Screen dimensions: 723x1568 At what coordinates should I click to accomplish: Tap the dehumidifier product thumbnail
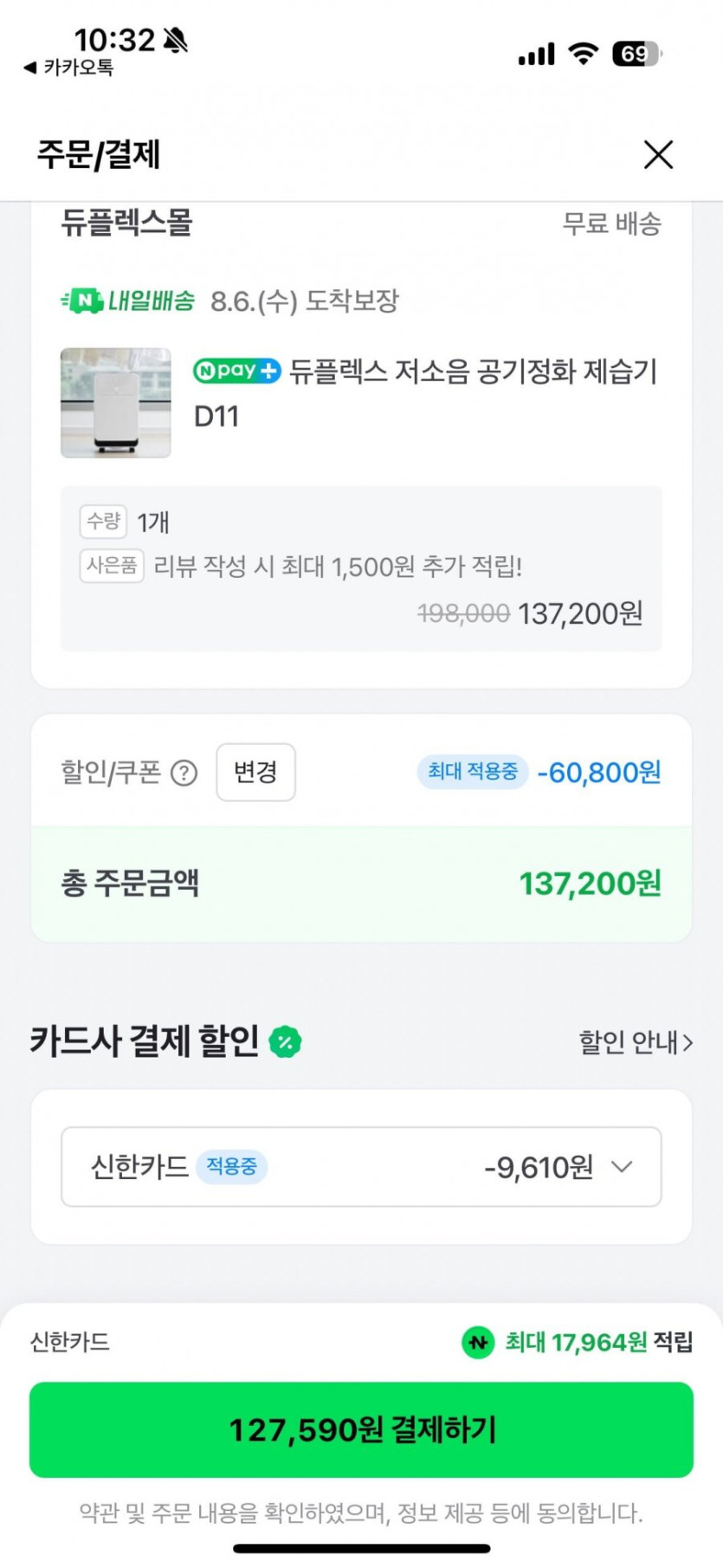(116, 403)
